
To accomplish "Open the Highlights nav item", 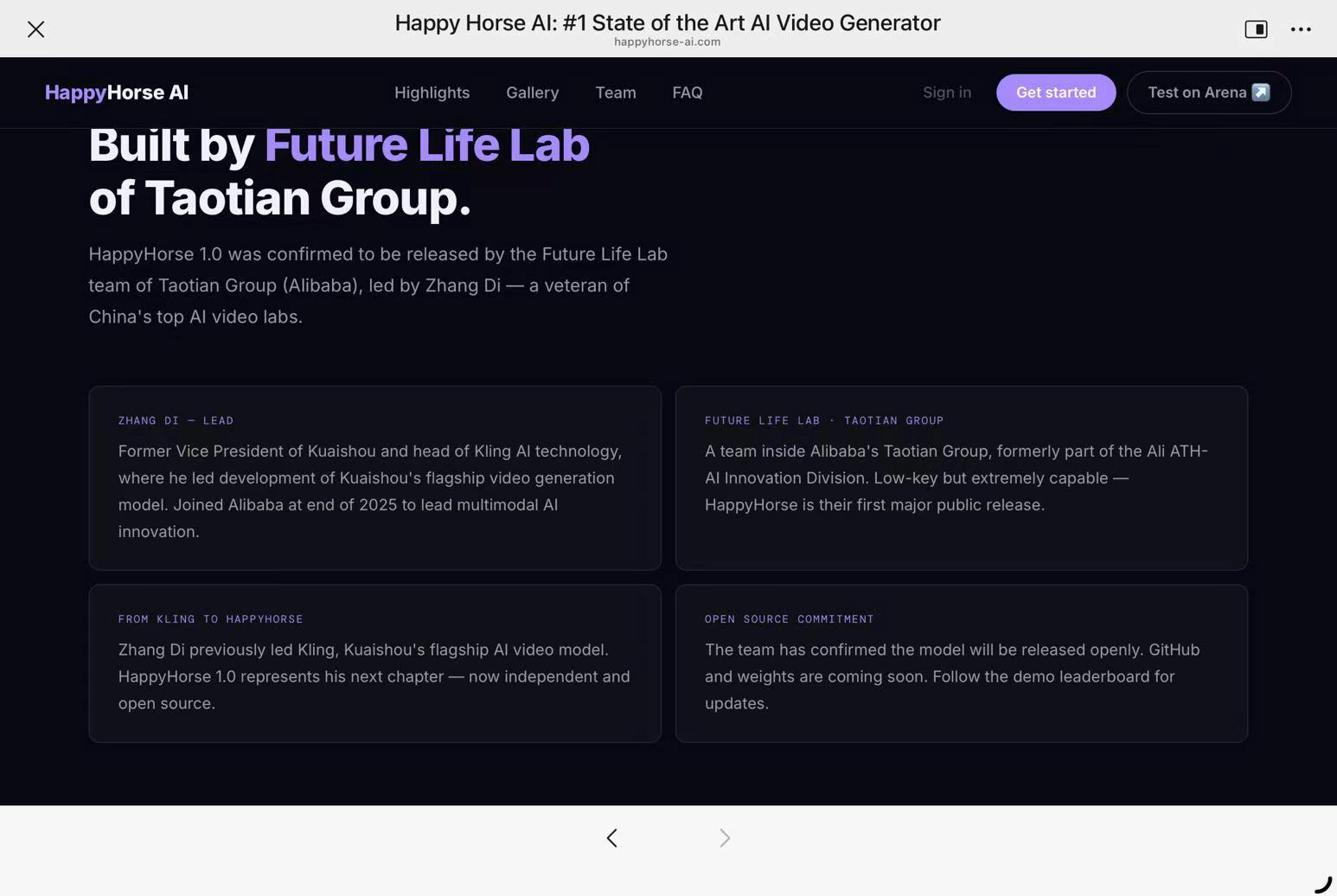I will (432, 93).
